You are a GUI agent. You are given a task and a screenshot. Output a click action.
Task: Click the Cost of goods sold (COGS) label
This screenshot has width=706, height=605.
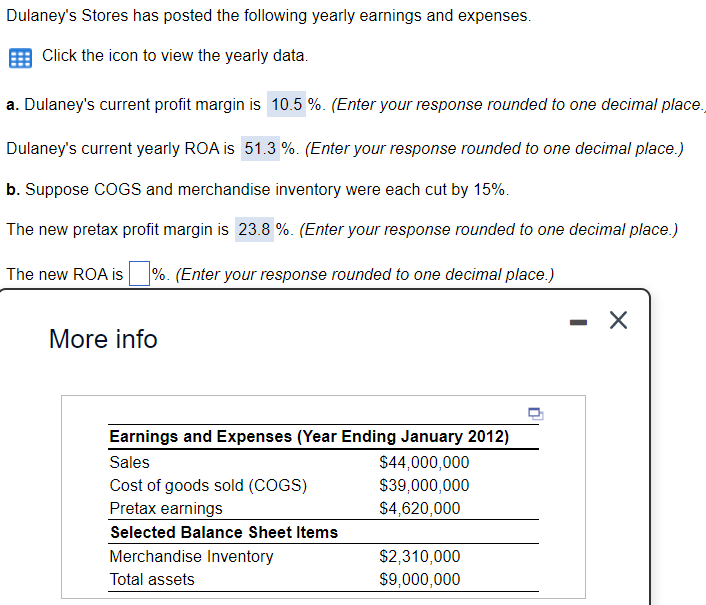point(208,485)
